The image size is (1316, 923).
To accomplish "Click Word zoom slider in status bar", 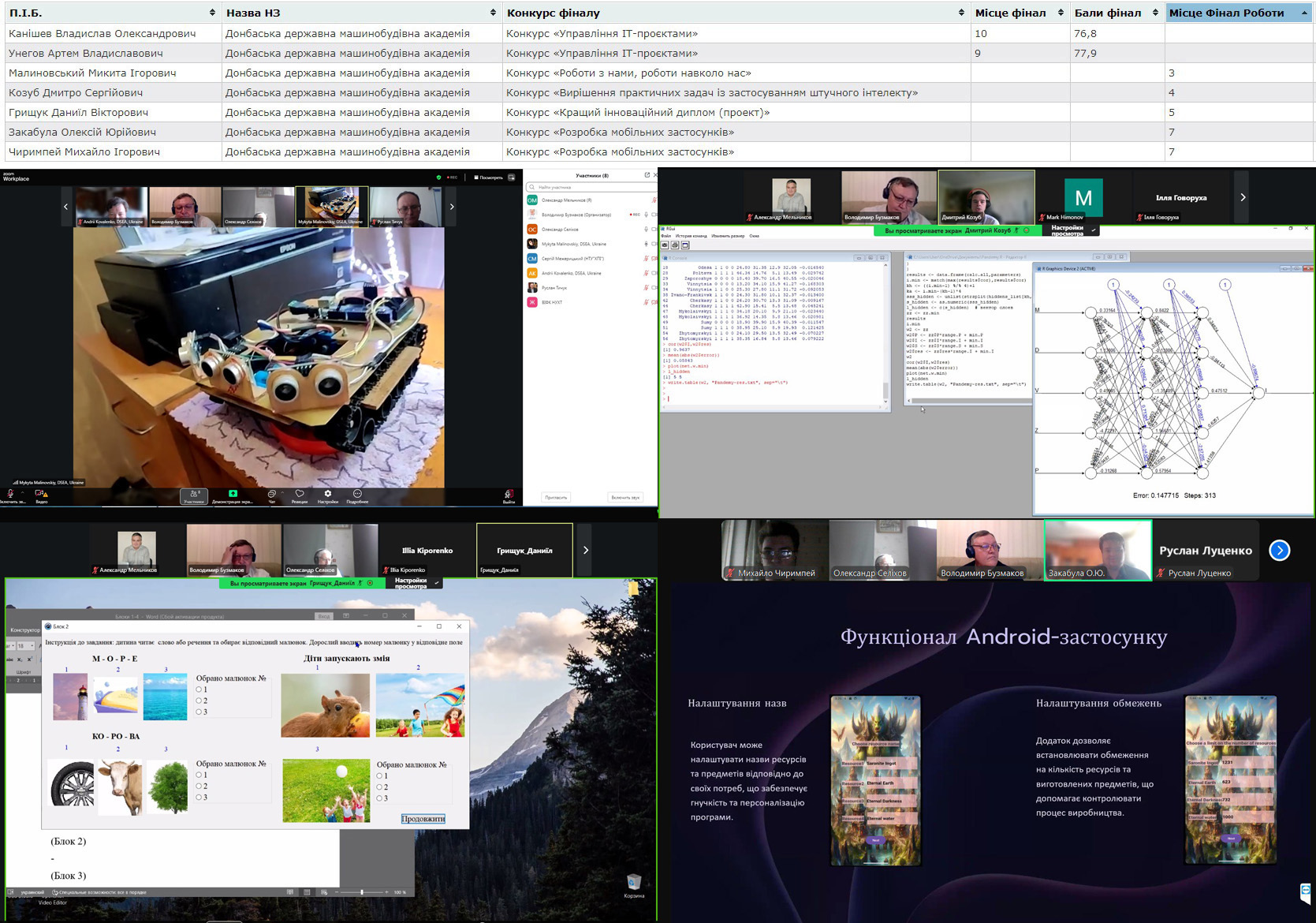I will 362,892.
